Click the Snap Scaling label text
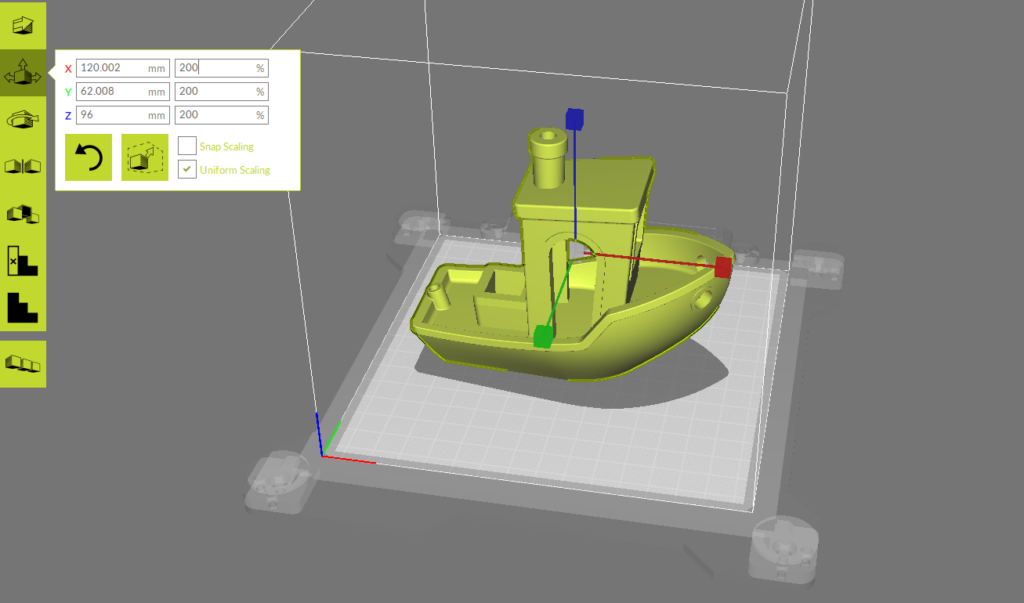The width and height of the screenshot is (1024, 603). point(227,146)
